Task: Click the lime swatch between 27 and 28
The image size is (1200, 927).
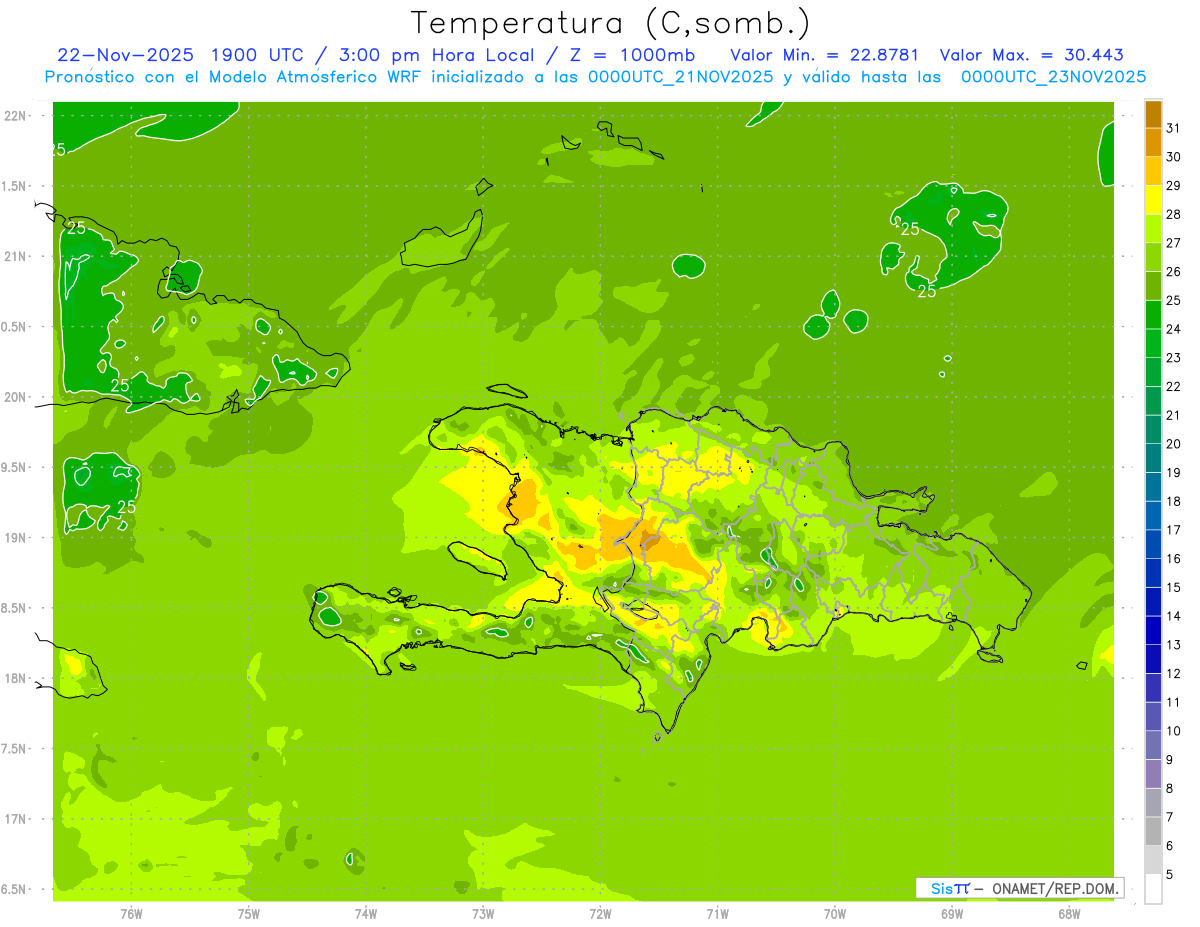Action: (x=1153, y=229)
